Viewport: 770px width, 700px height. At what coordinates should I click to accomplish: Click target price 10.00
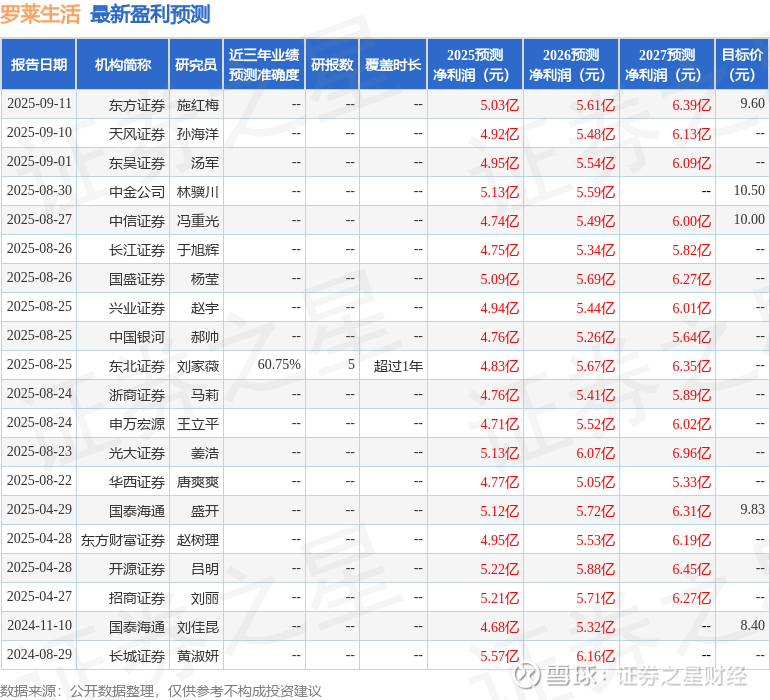pyautogui.click(x=749, y=220)
